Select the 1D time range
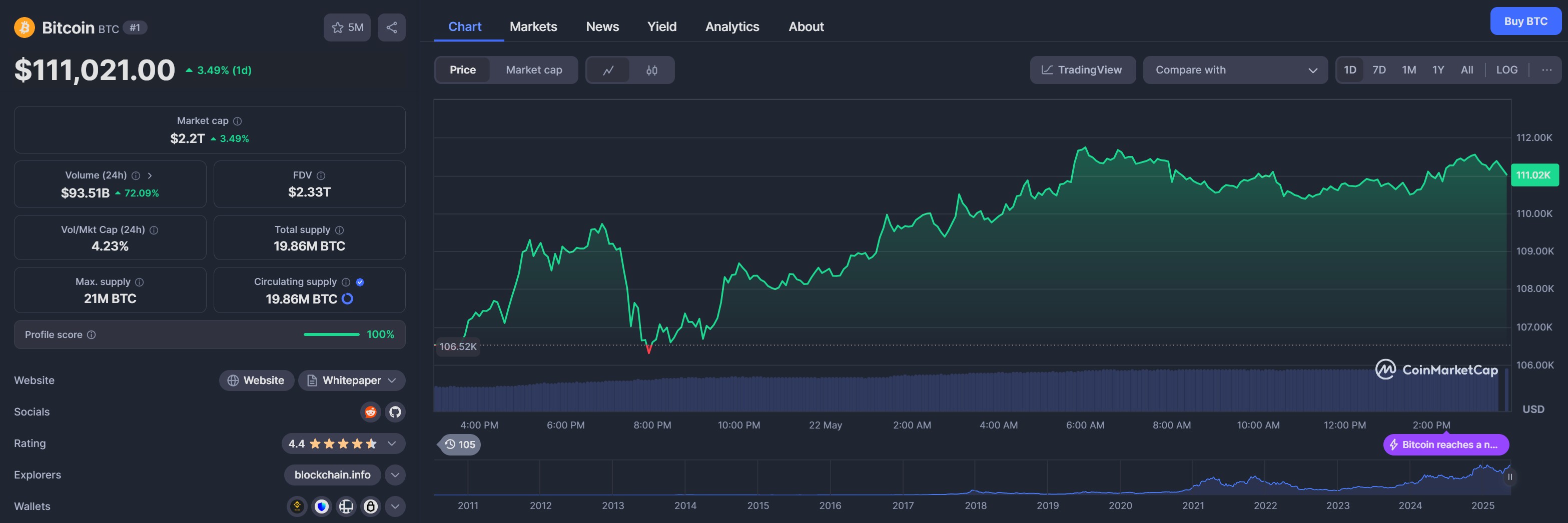 click(1349, 70)
